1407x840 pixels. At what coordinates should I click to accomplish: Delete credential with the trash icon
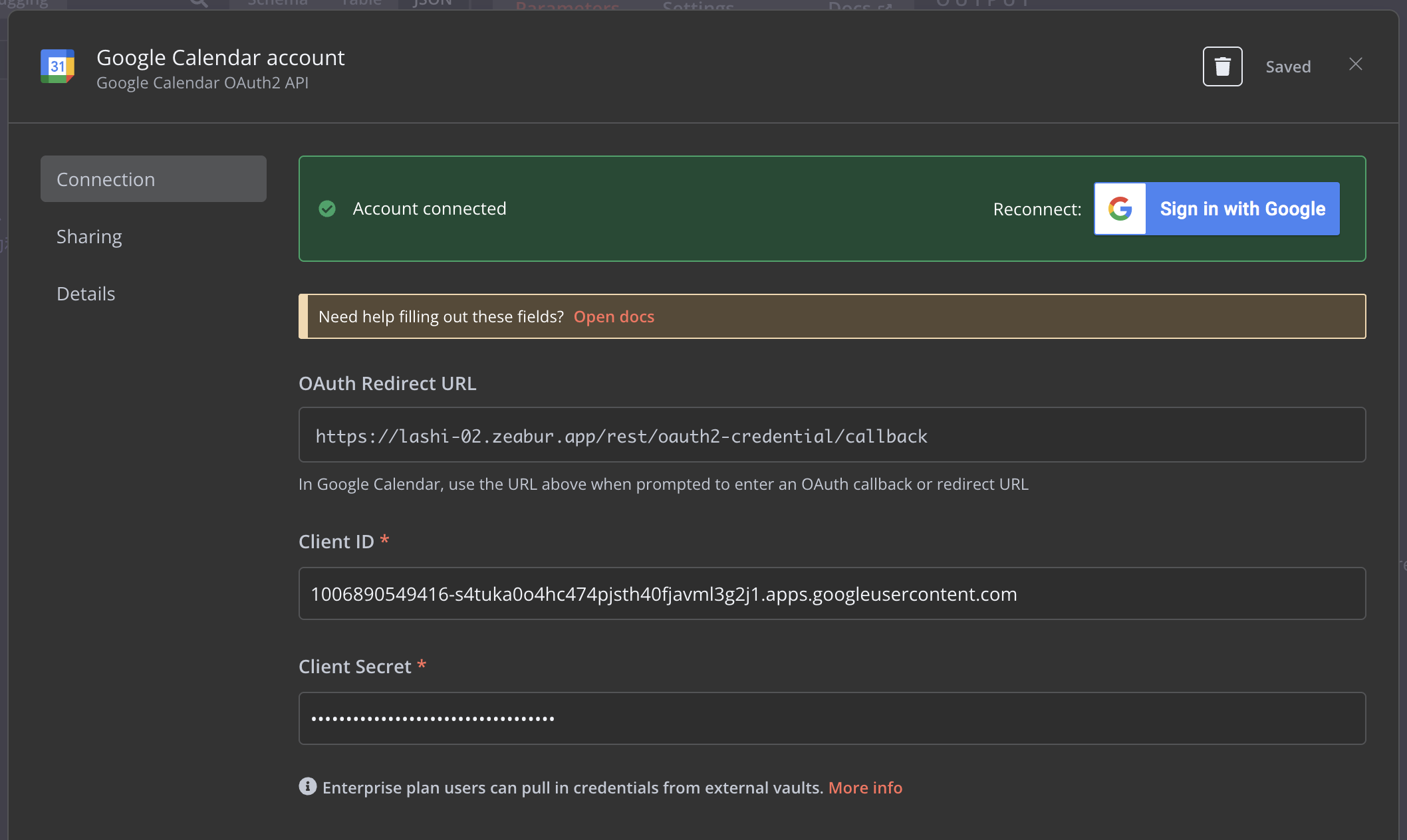[x=1222, y=66]
